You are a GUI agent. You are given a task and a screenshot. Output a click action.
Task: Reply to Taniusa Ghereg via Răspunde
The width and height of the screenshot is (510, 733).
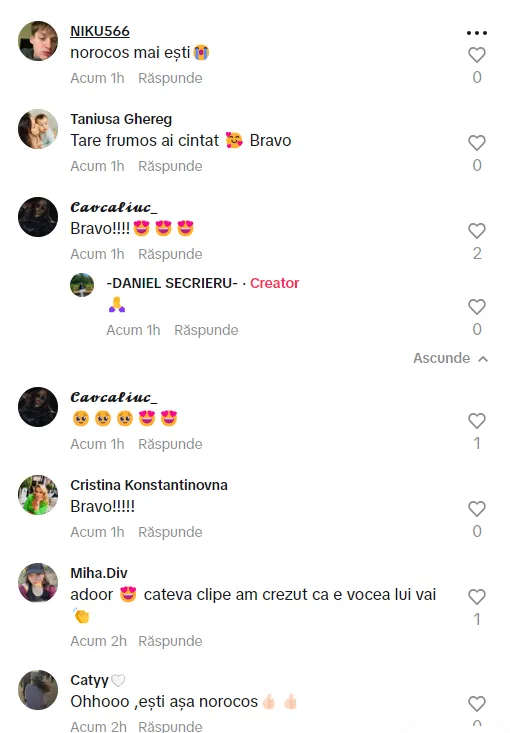(x=170, y=166)
